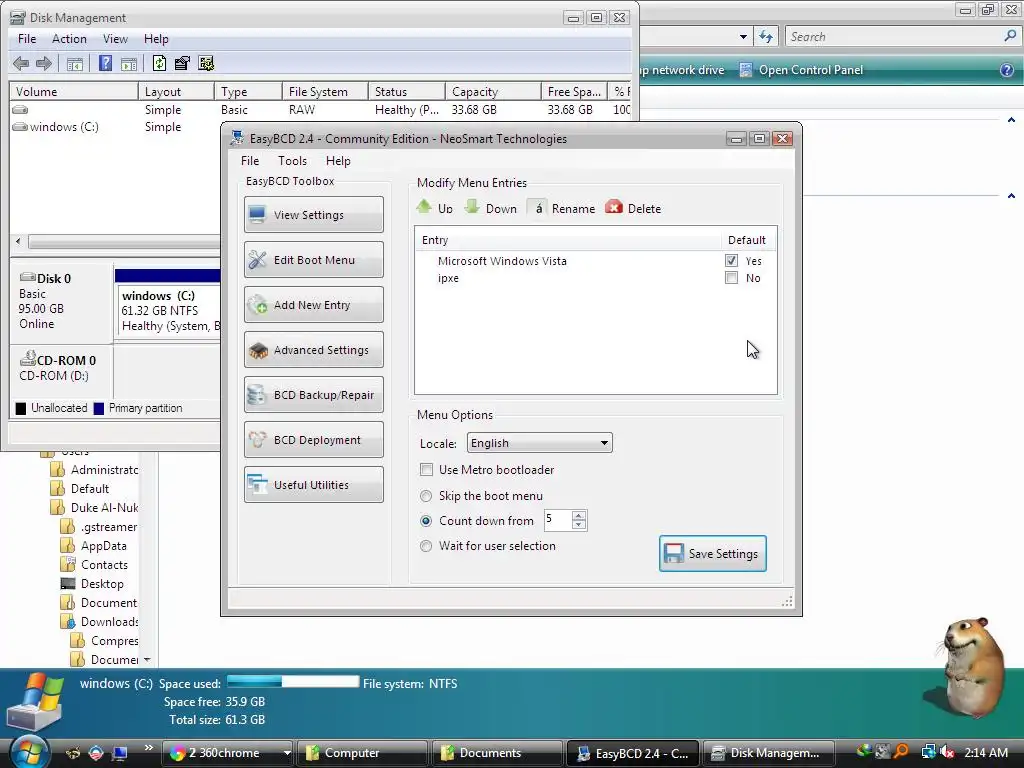Screen dimensions: 1024x768
Task: Open View Settings in EasyBCD Toolbox
Action: pos(313,215)
